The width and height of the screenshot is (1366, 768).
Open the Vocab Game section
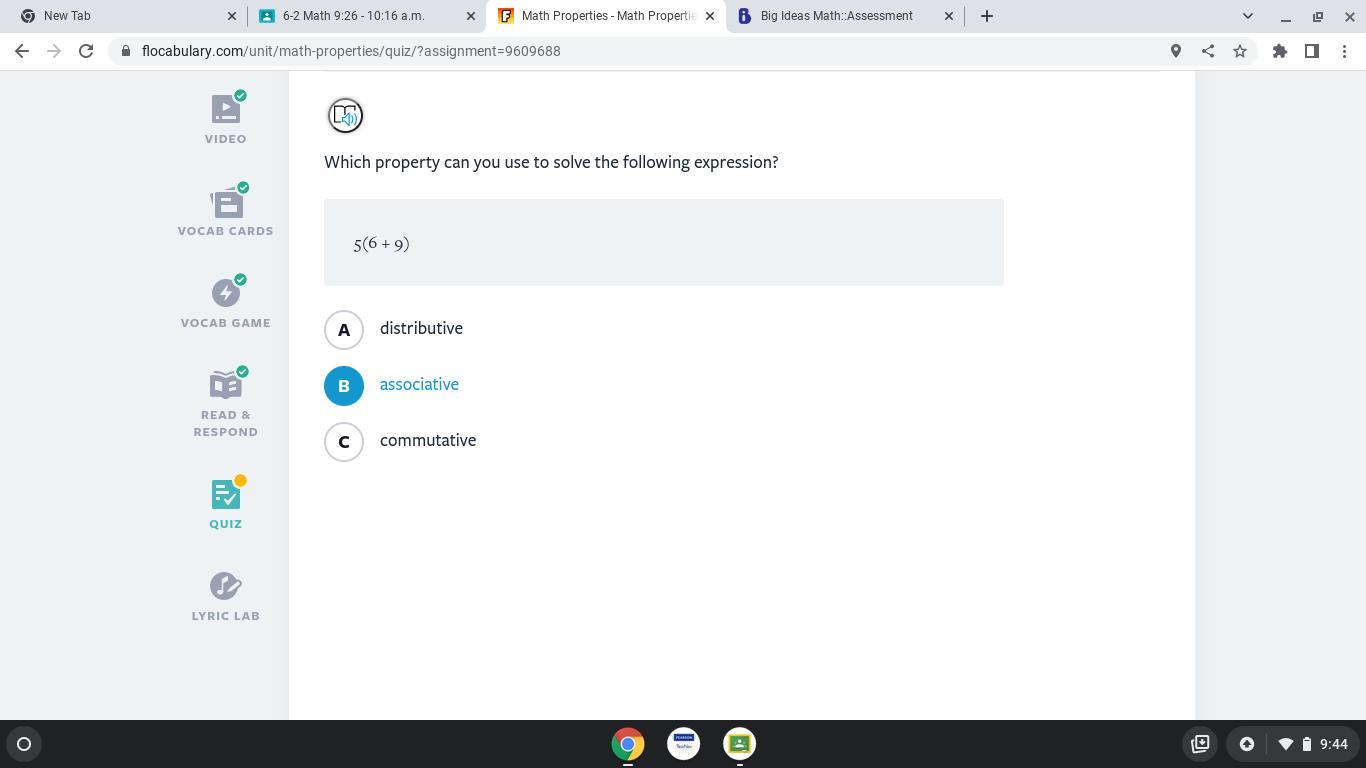coord(226,303)
